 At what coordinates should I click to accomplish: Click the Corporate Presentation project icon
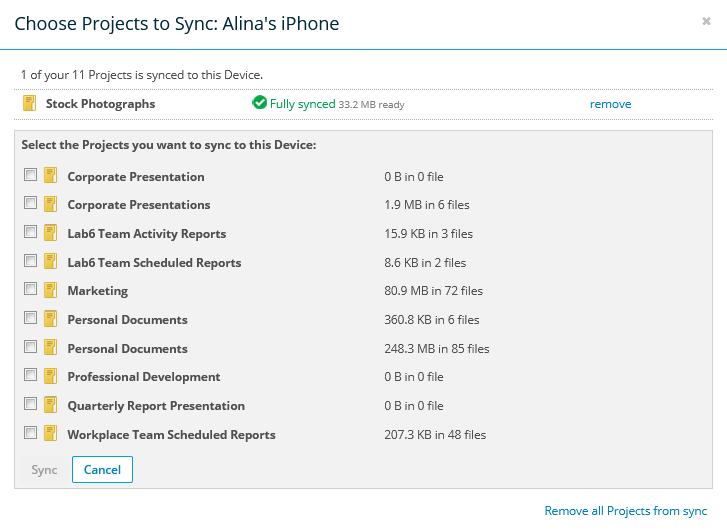pos(51,176)
